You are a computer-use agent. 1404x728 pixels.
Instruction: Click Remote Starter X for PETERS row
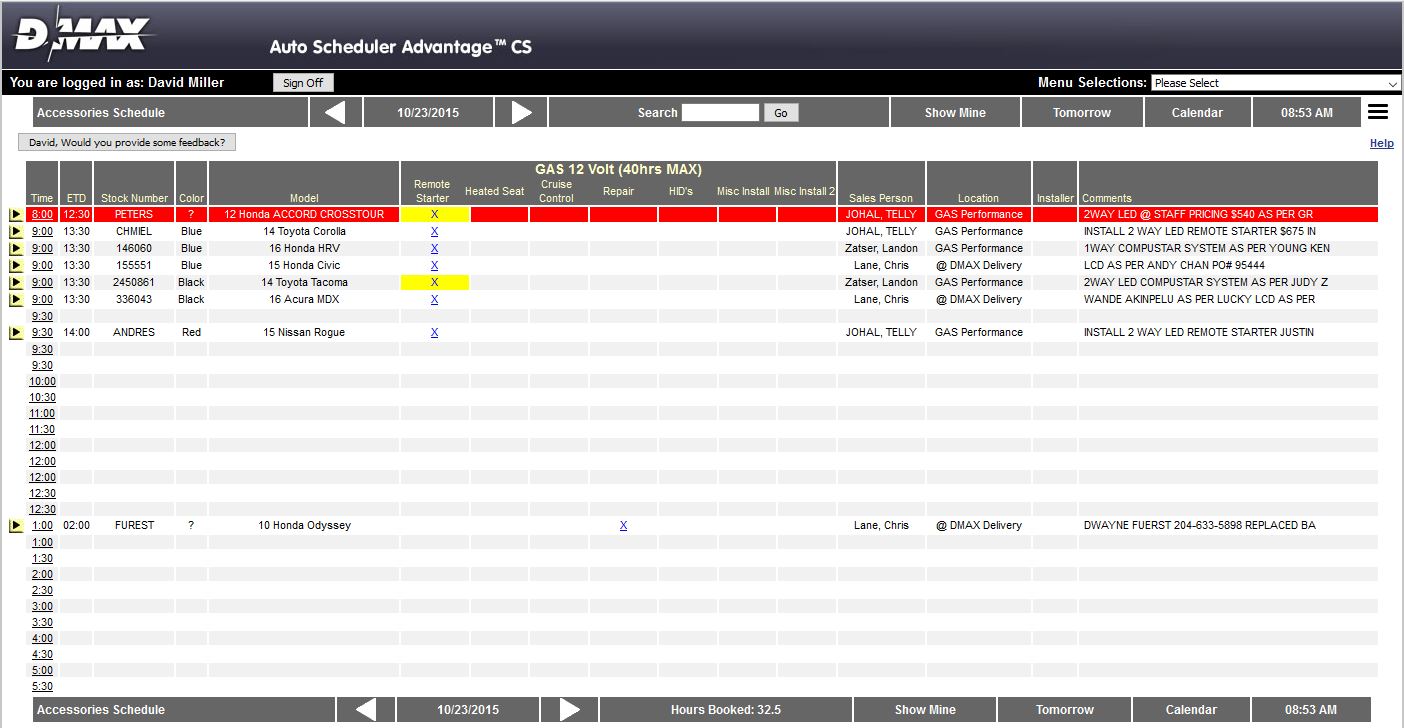pyautogui.click(x=434, y=214)
